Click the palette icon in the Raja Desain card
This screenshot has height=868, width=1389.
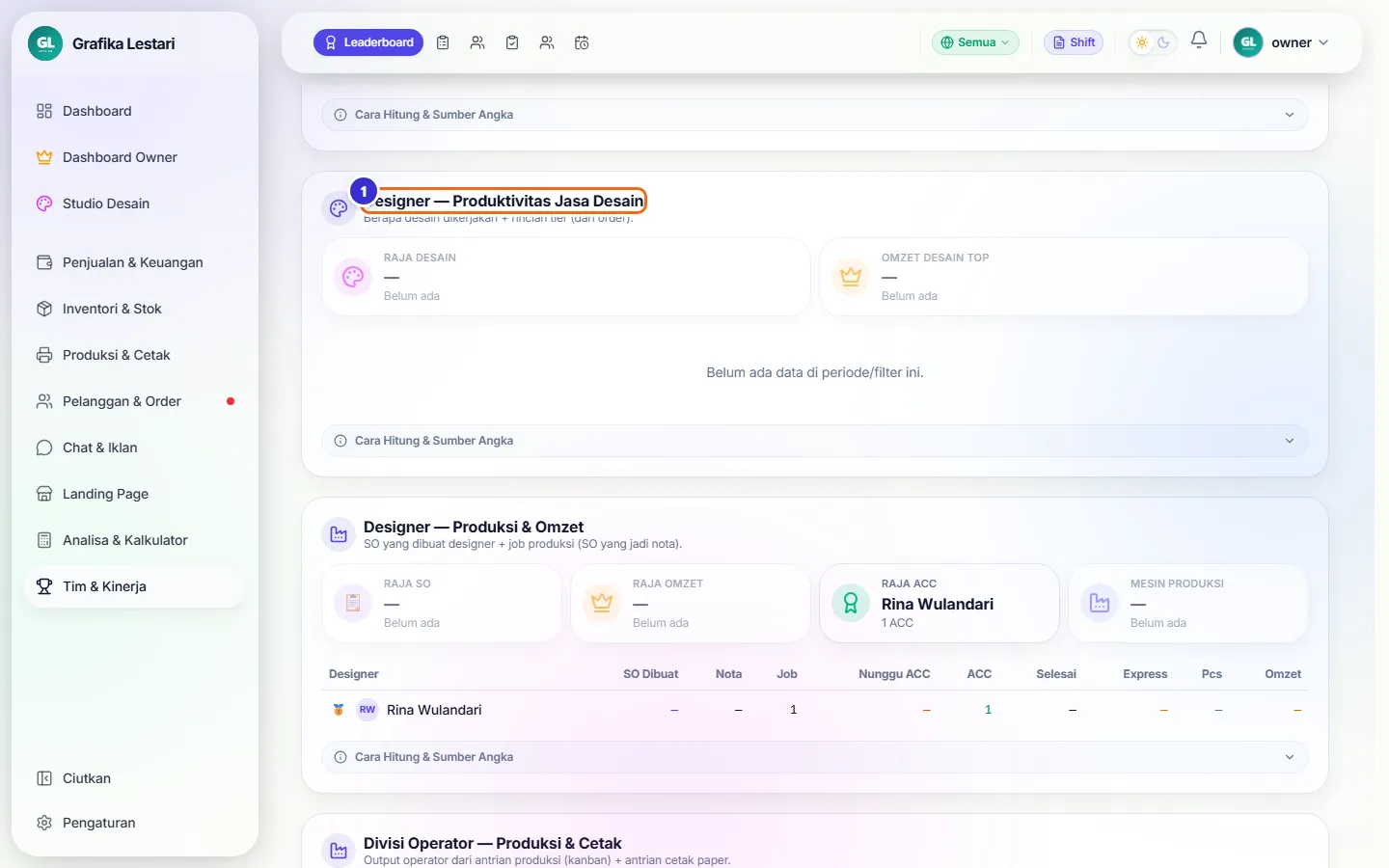coord(353,277)
